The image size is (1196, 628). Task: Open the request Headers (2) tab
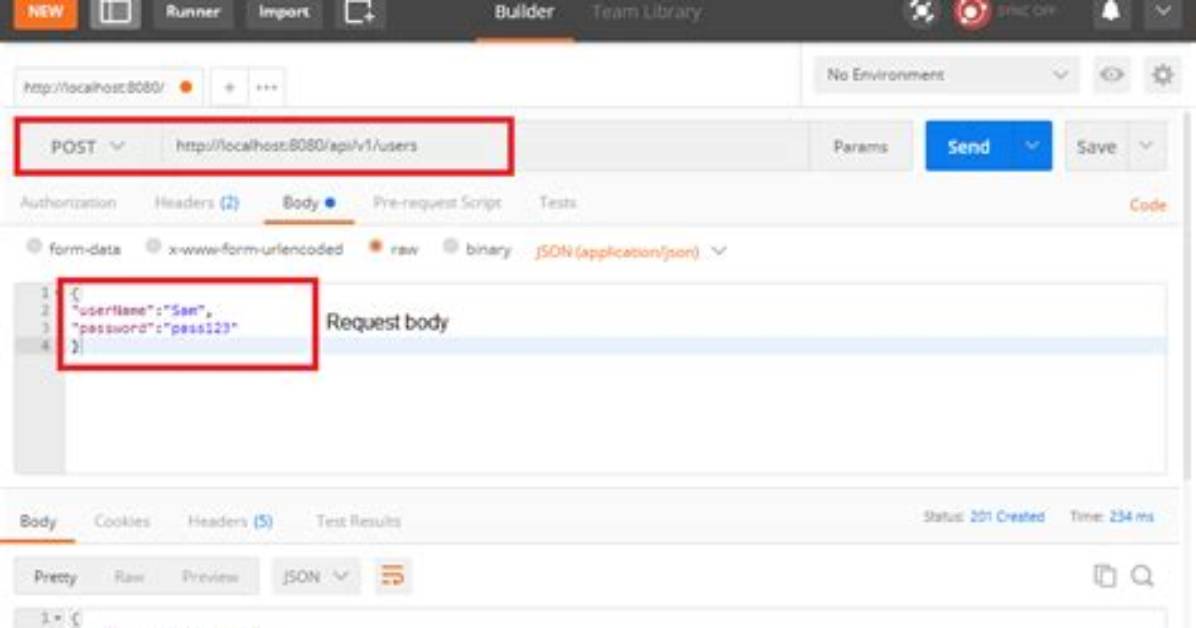[x=197, y=203]
